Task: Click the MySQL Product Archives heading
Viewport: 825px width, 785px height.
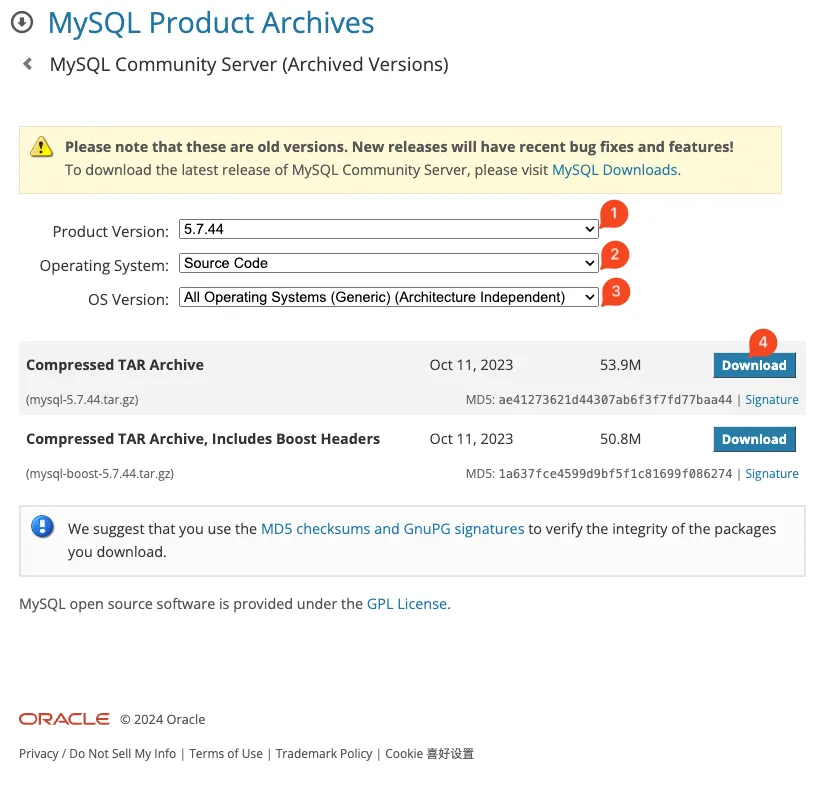Action: 211,23
